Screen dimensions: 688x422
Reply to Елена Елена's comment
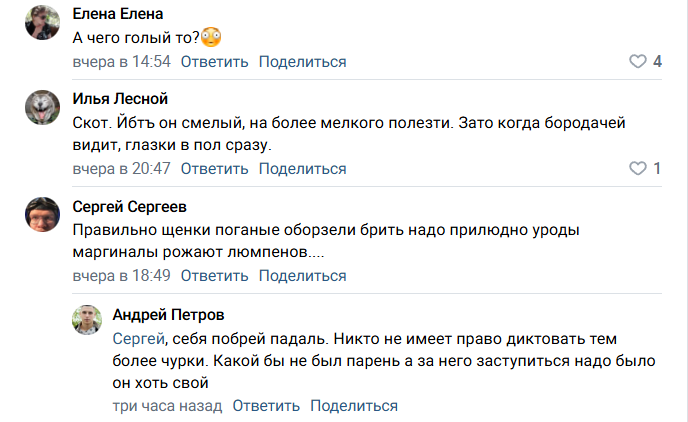click(x=214, y=62)
